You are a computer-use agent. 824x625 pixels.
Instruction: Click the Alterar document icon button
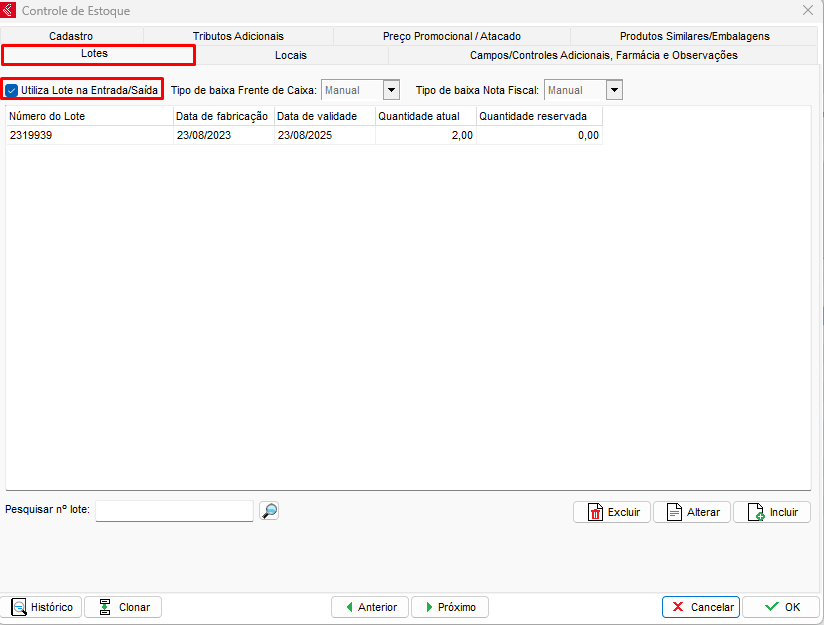(x=692, y=512)
